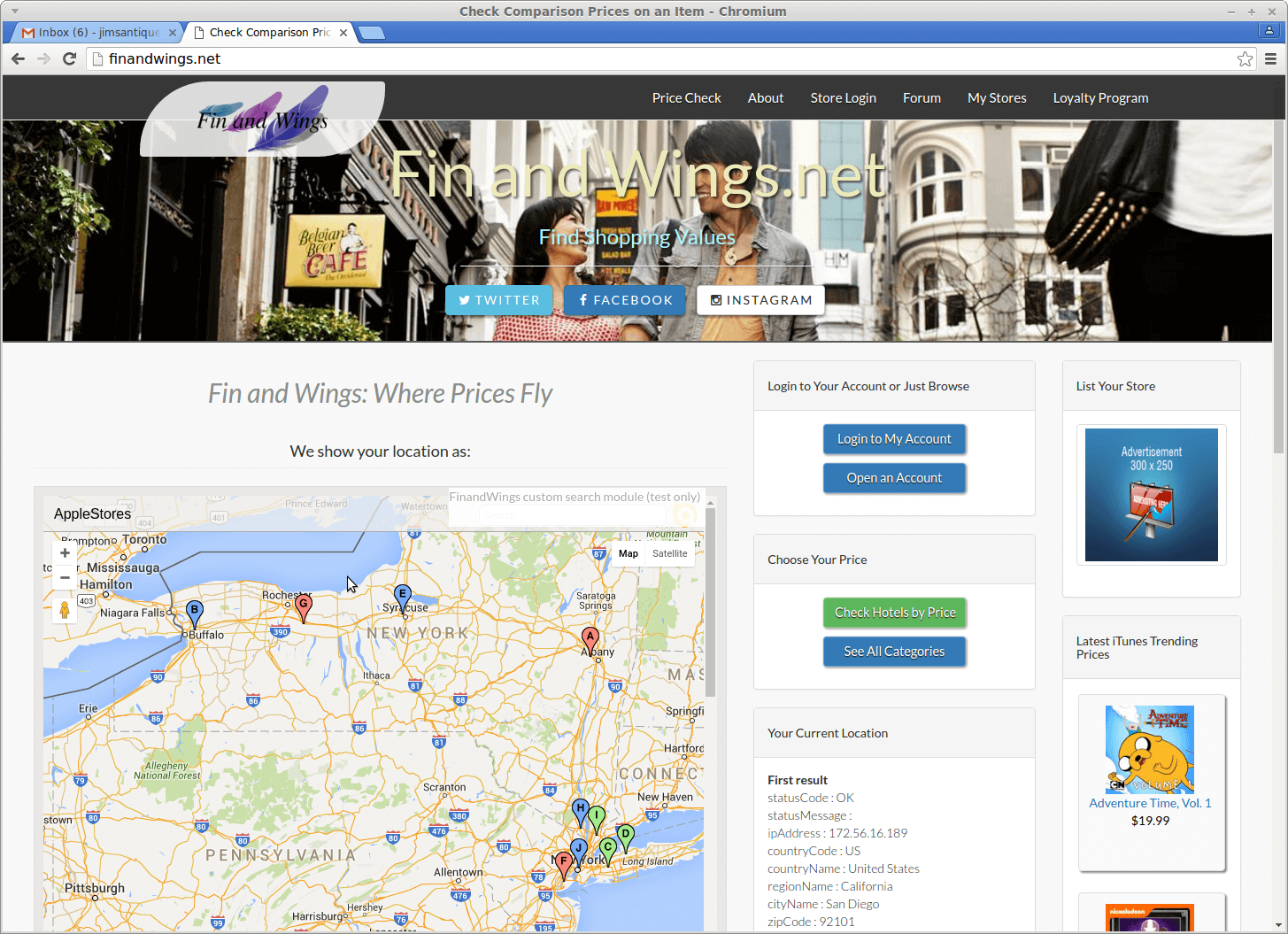Viewport: 1288px width, 934px height.
Task: Click the Facebook button
Action: 625,300
